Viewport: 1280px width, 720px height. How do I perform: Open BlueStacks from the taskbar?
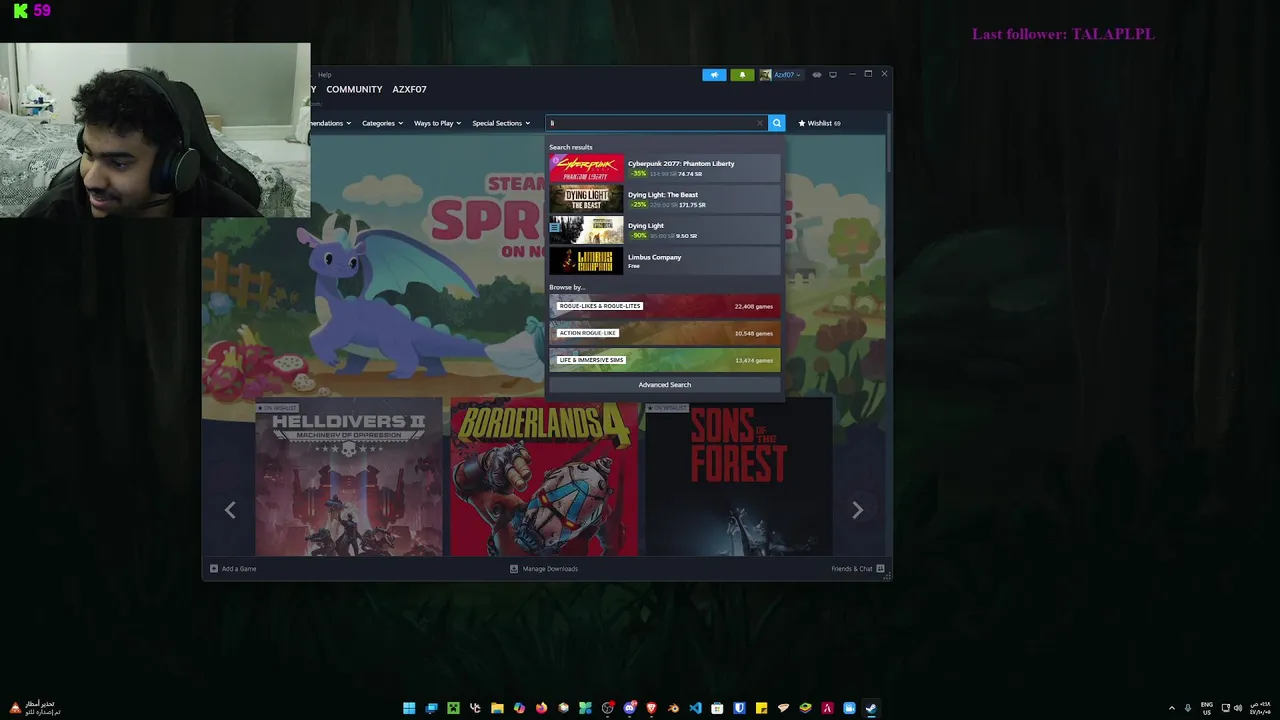[805, 708]
